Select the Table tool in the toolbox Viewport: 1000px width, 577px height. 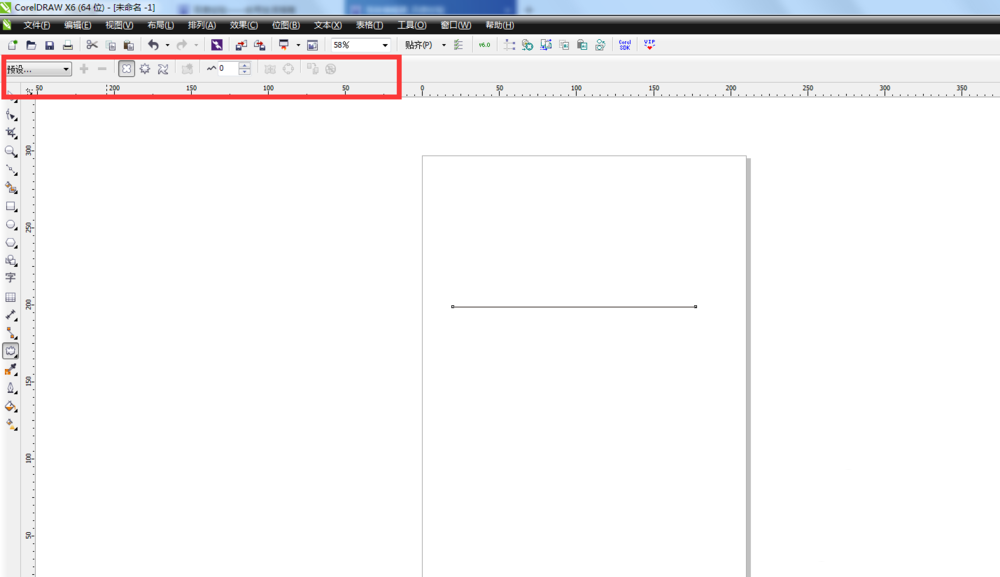click(x=11, y=297)
